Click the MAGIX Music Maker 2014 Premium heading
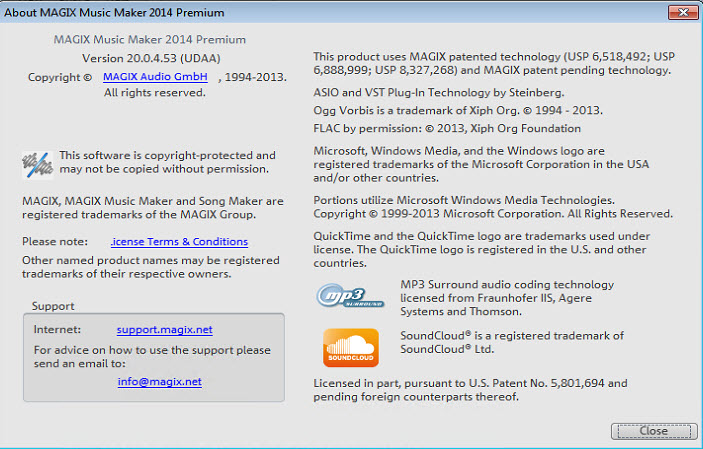The image size is (703, 449). [x=150, y=39]
